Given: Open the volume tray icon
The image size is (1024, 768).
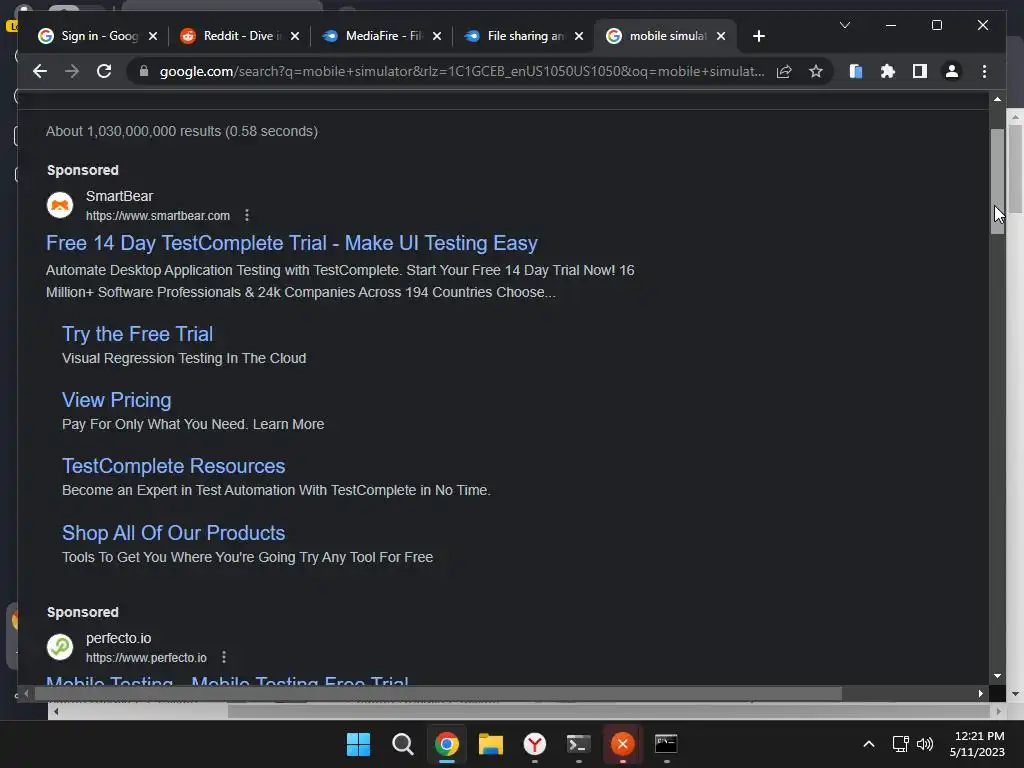Looking at the screenshot, I should [x=925, y=744].
